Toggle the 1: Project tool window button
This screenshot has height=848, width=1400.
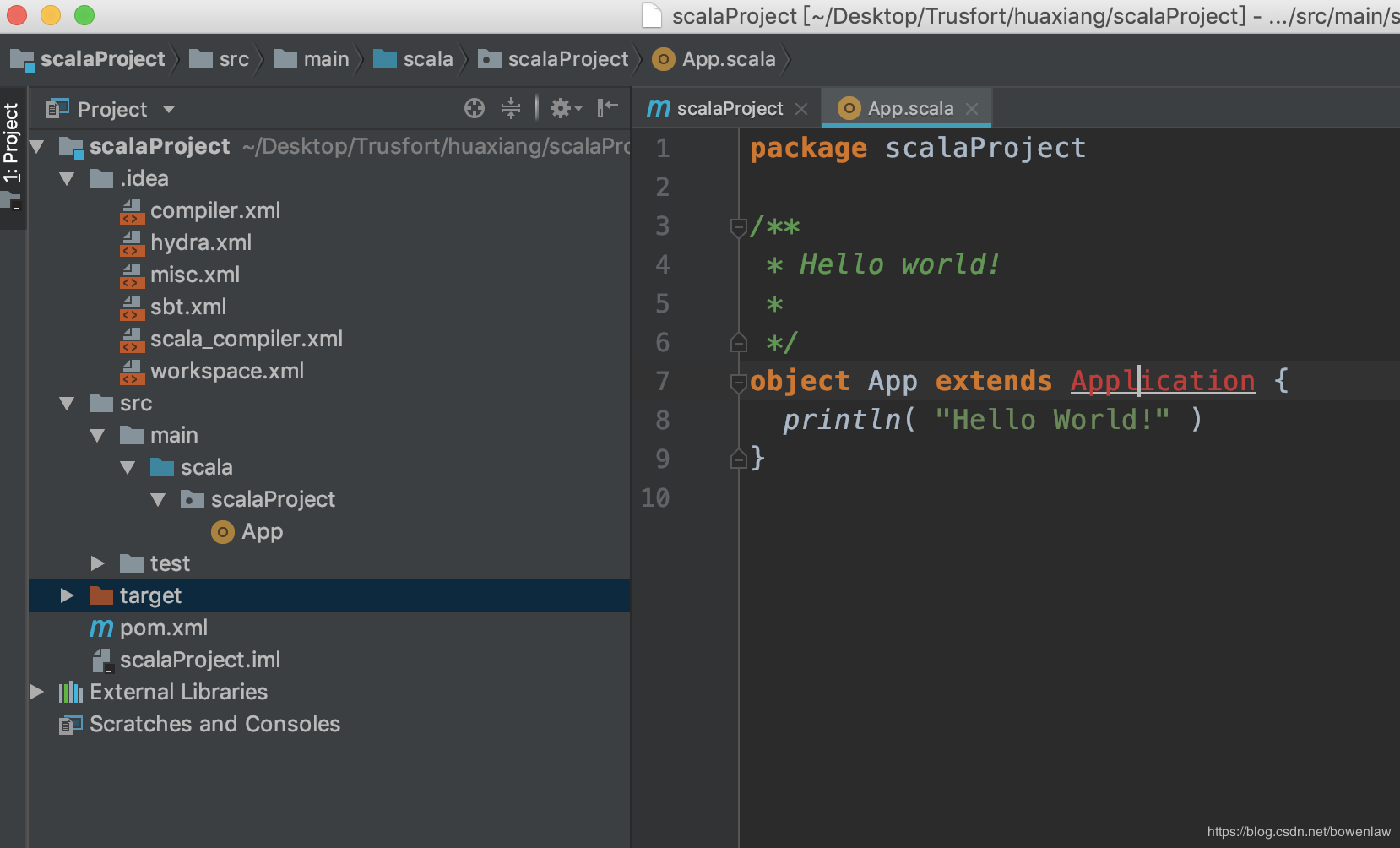coord(12,157)
